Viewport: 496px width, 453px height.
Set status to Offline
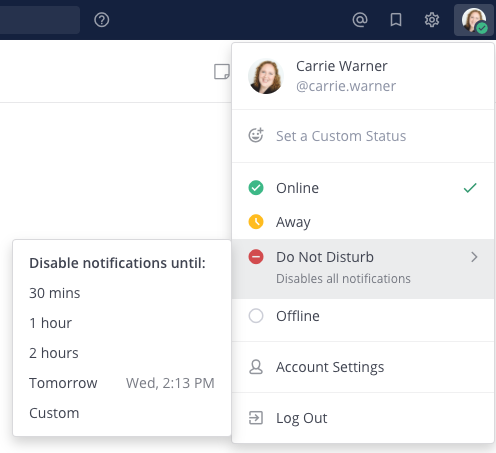pyautogui.click(x=363, y=316)
